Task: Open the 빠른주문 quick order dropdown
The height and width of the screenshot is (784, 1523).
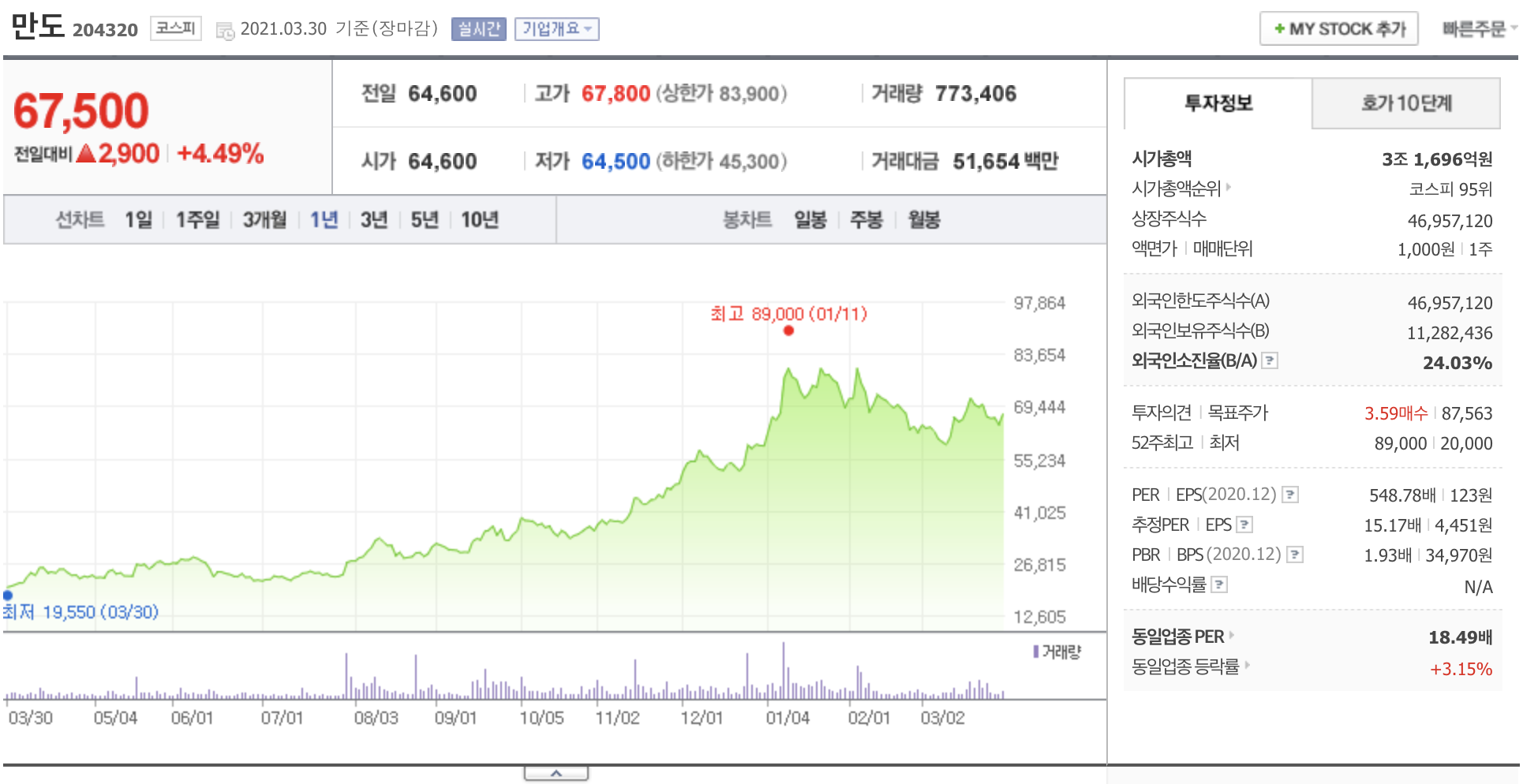Action: (1479, 28)
